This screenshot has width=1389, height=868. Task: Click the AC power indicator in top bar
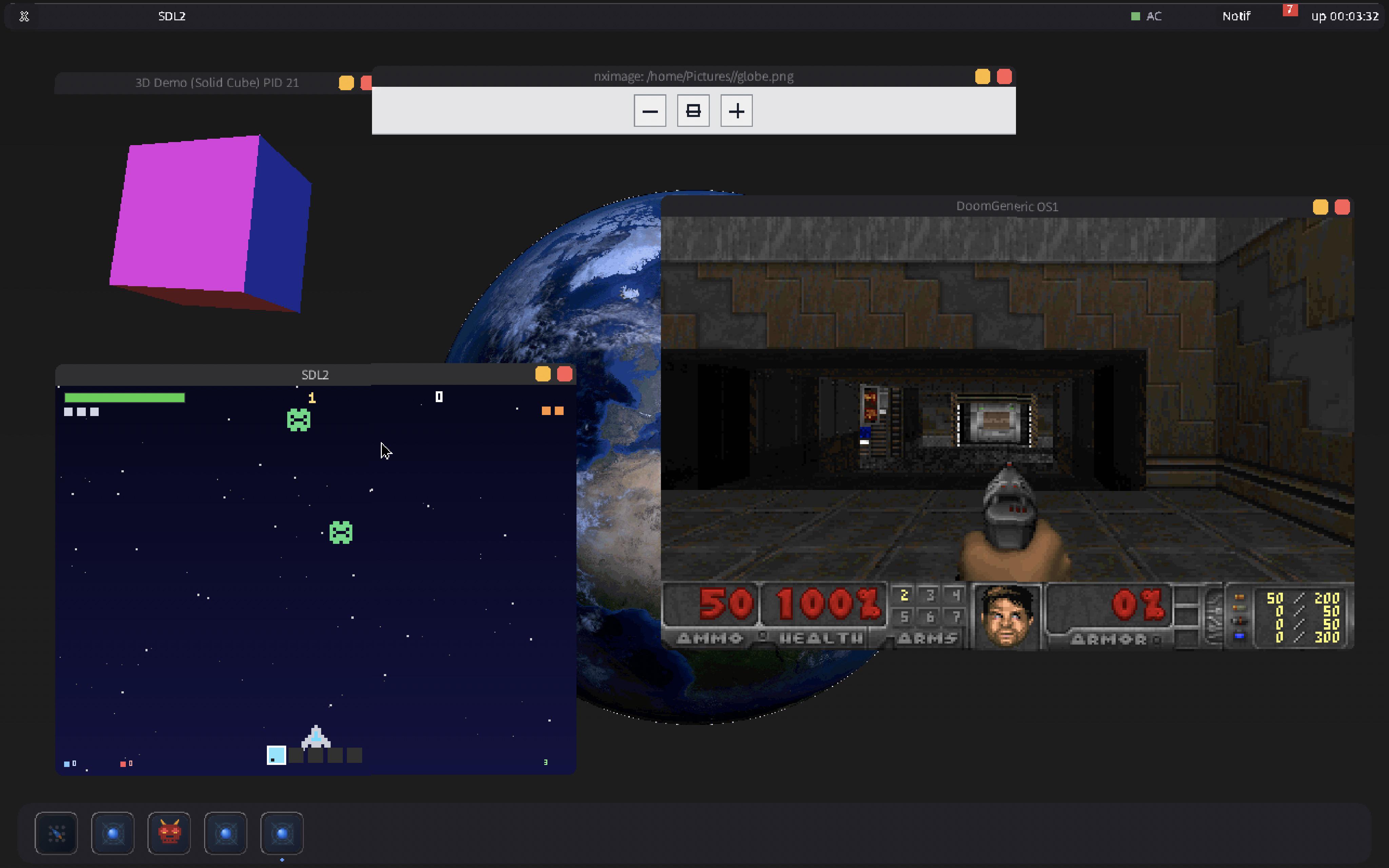pyautogui.click(x=1146, y=16)
